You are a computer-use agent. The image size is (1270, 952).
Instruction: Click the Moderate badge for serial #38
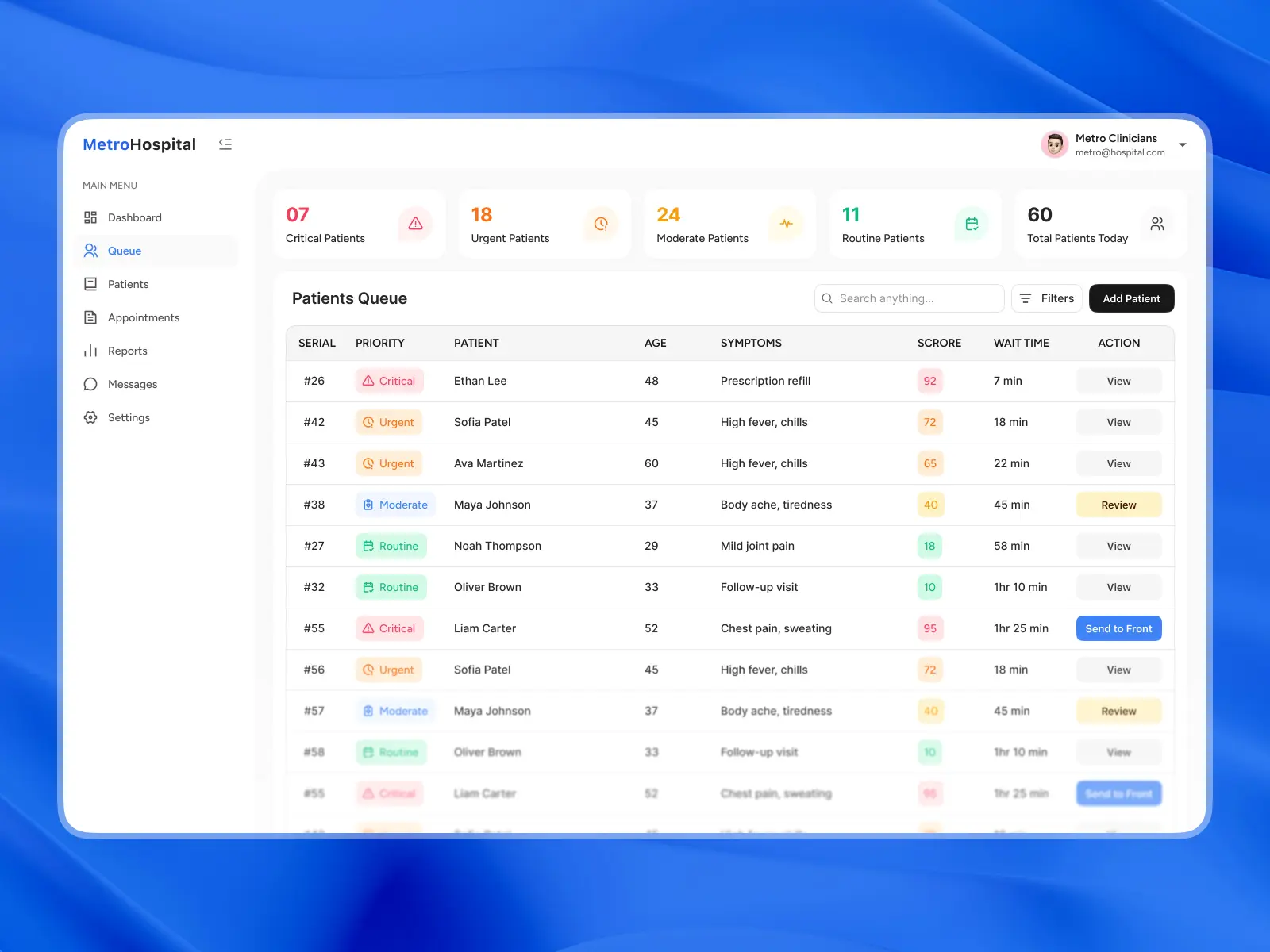click(x=395, y=505)
